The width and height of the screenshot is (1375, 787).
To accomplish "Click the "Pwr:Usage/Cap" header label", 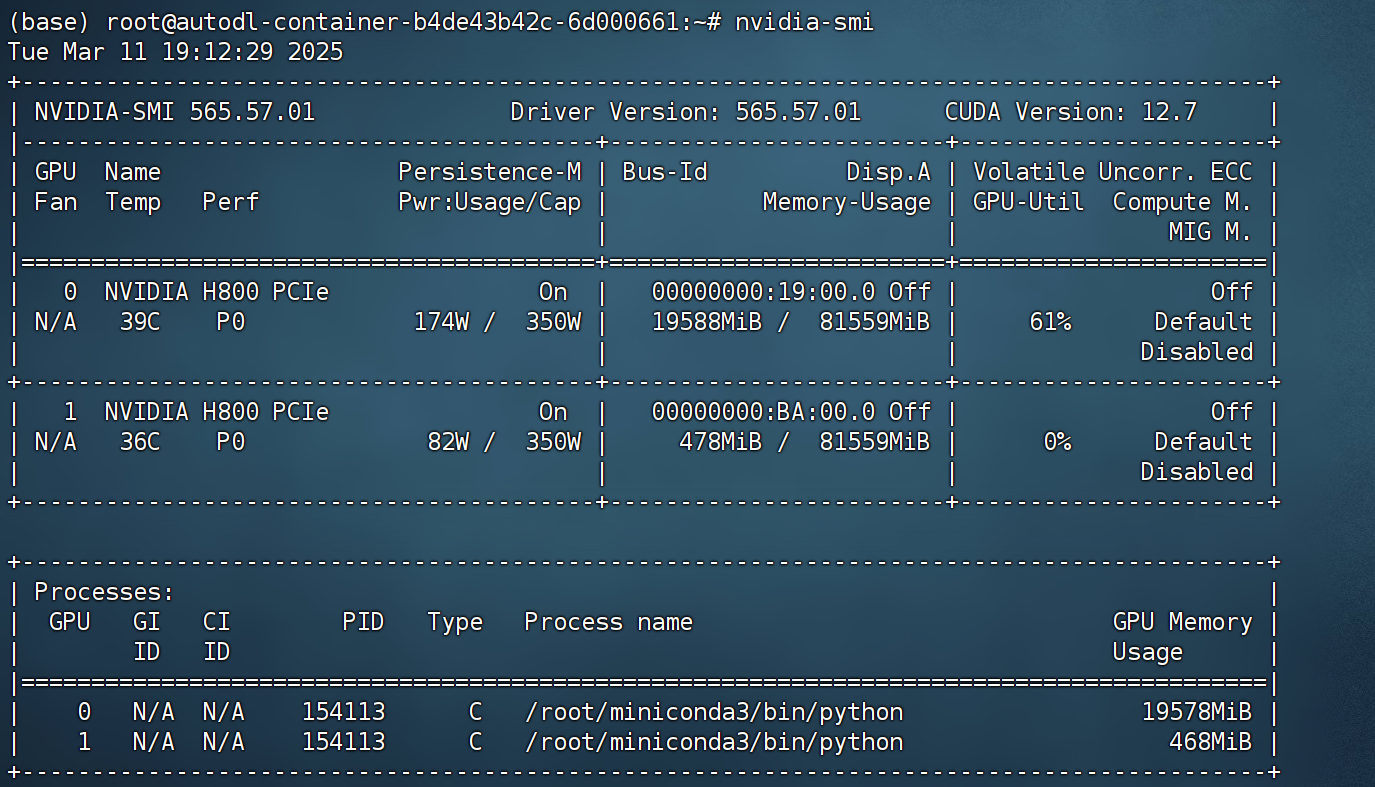I will 490,202.
